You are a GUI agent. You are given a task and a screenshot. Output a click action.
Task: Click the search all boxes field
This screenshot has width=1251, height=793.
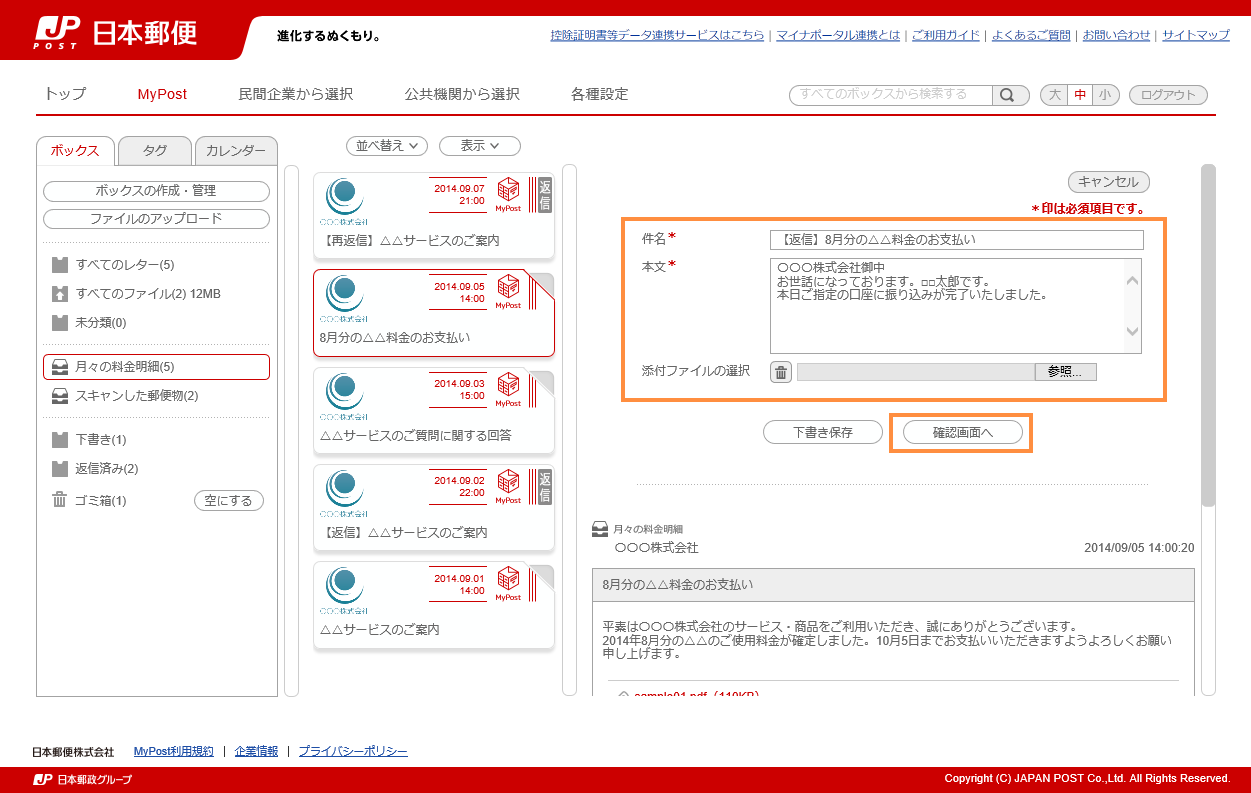point(891,95)
